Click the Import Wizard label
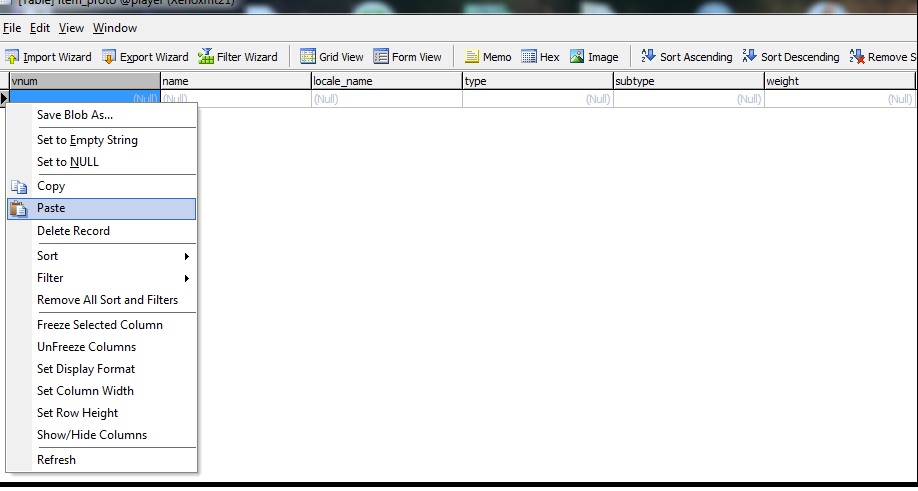This screenshot has height=491, width=918. click(x=57, y=57)
